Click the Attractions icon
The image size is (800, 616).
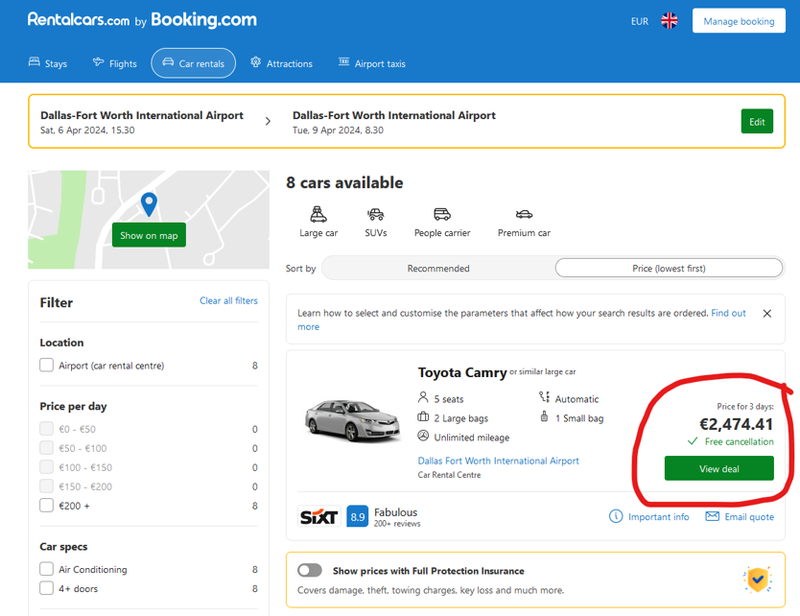click(256, 62)
